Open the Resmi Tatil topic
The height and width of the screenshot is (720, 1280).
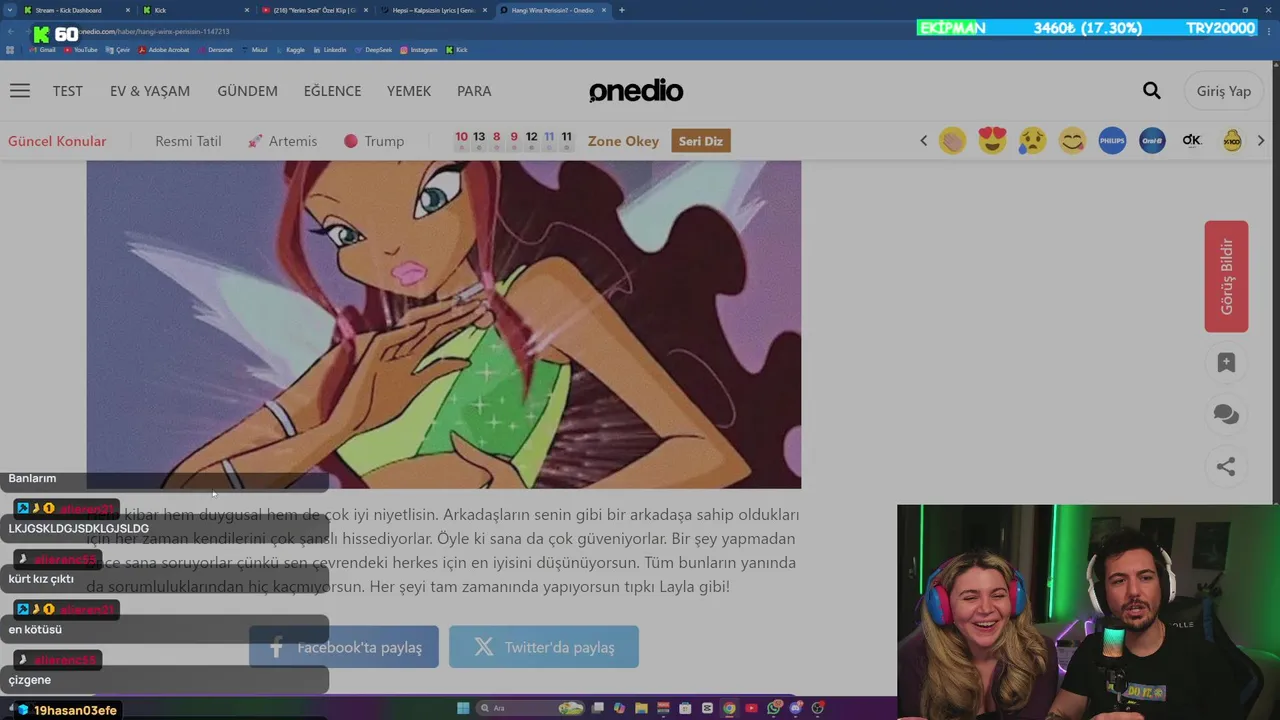188,141
